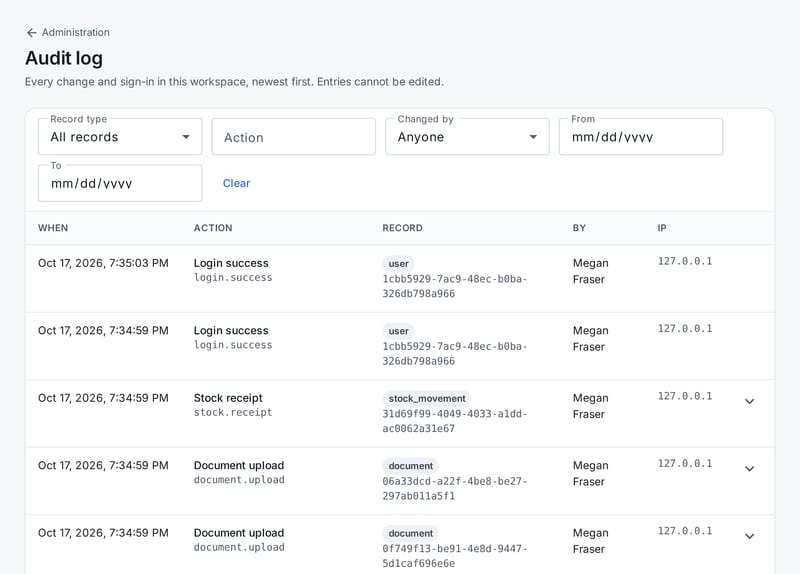The image size is (800, 574).
Task: Click the ACTION column header
Action: click(x=213, y=228)
